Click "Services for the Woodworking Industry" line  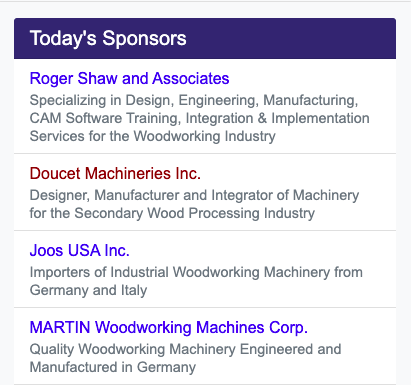tap(152, 136)
